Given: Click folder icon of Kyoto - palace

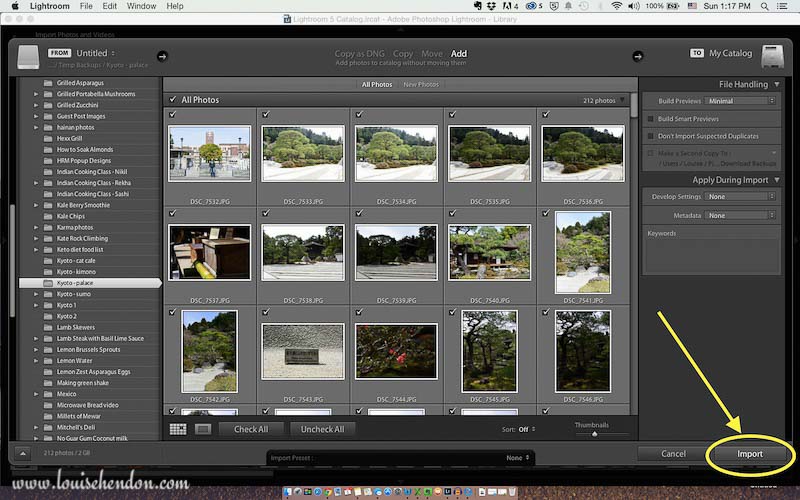Looking at the screenshot, I should click(48, 283).
